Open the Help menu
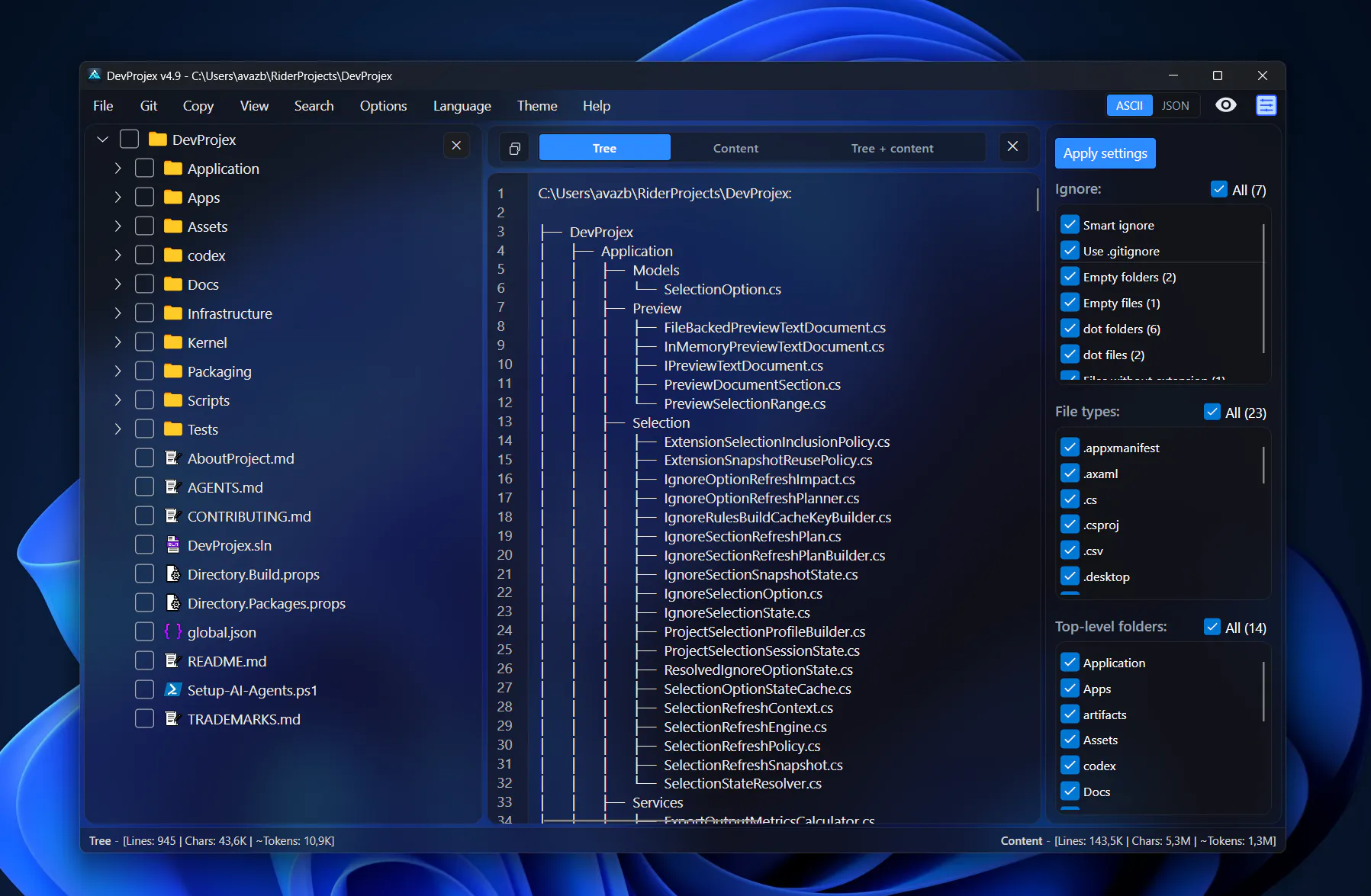The width and height of the screenshot is (1371, 896). (597, 105)
